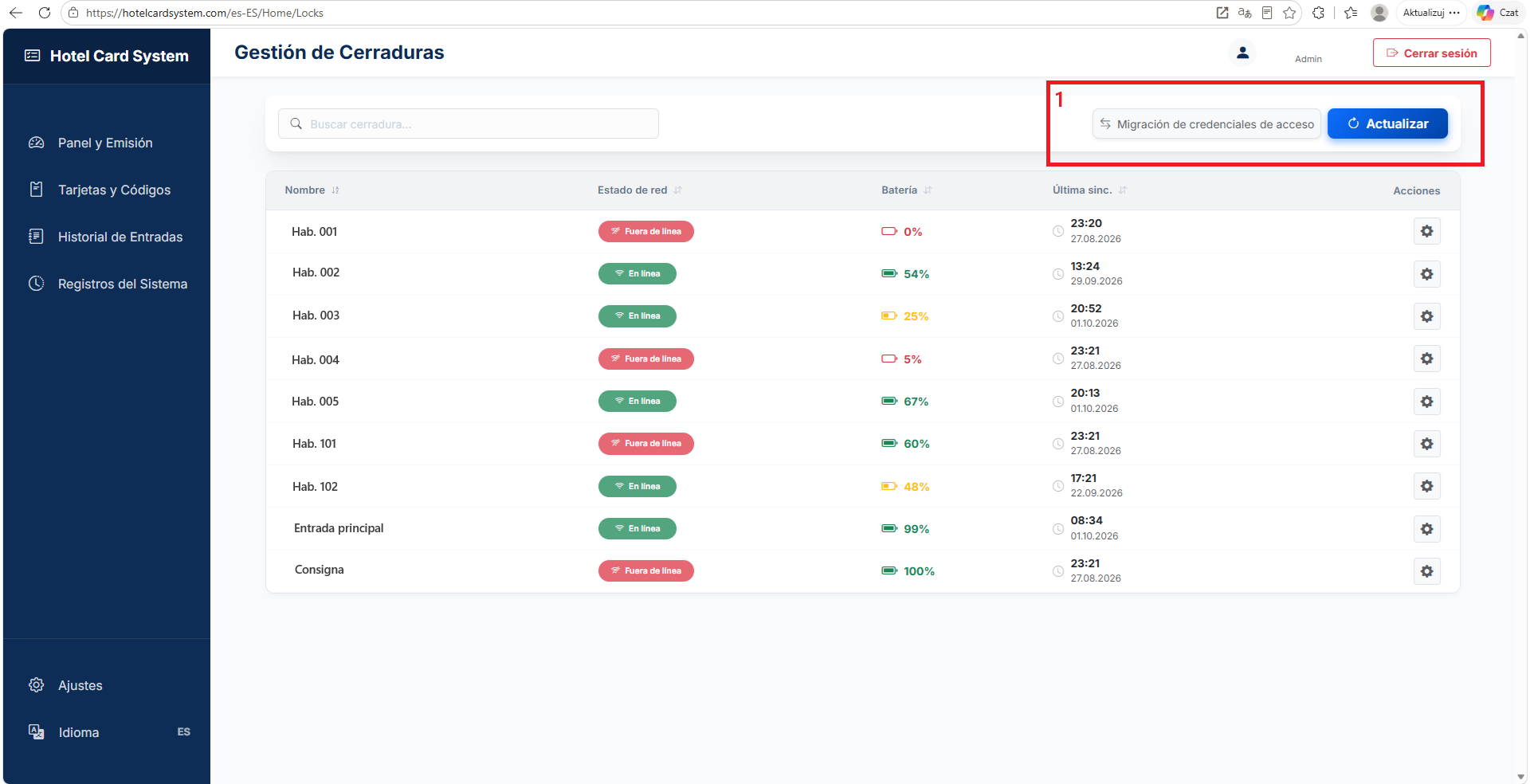This screenshot has width=1530, height=784.
Task: Open settings gear for Hab. 005
Action: pyautogui.click(x=1426, y=402)
